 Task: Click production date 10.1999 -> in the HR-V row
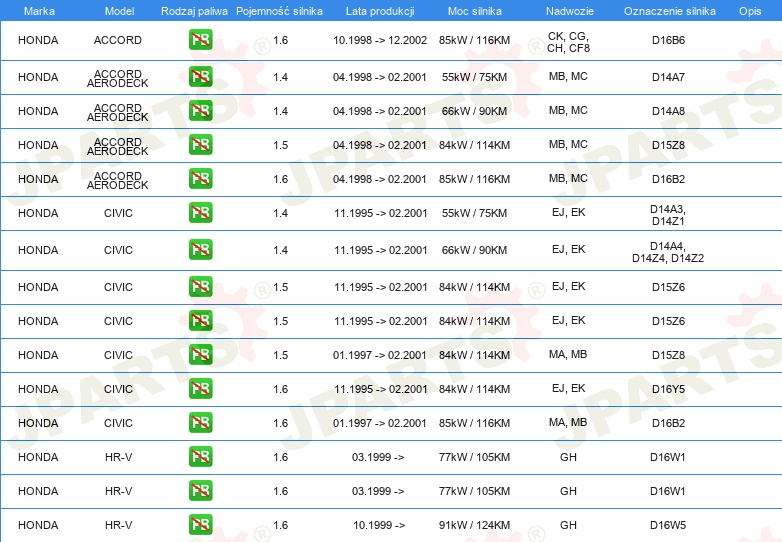tap(379, 525)
